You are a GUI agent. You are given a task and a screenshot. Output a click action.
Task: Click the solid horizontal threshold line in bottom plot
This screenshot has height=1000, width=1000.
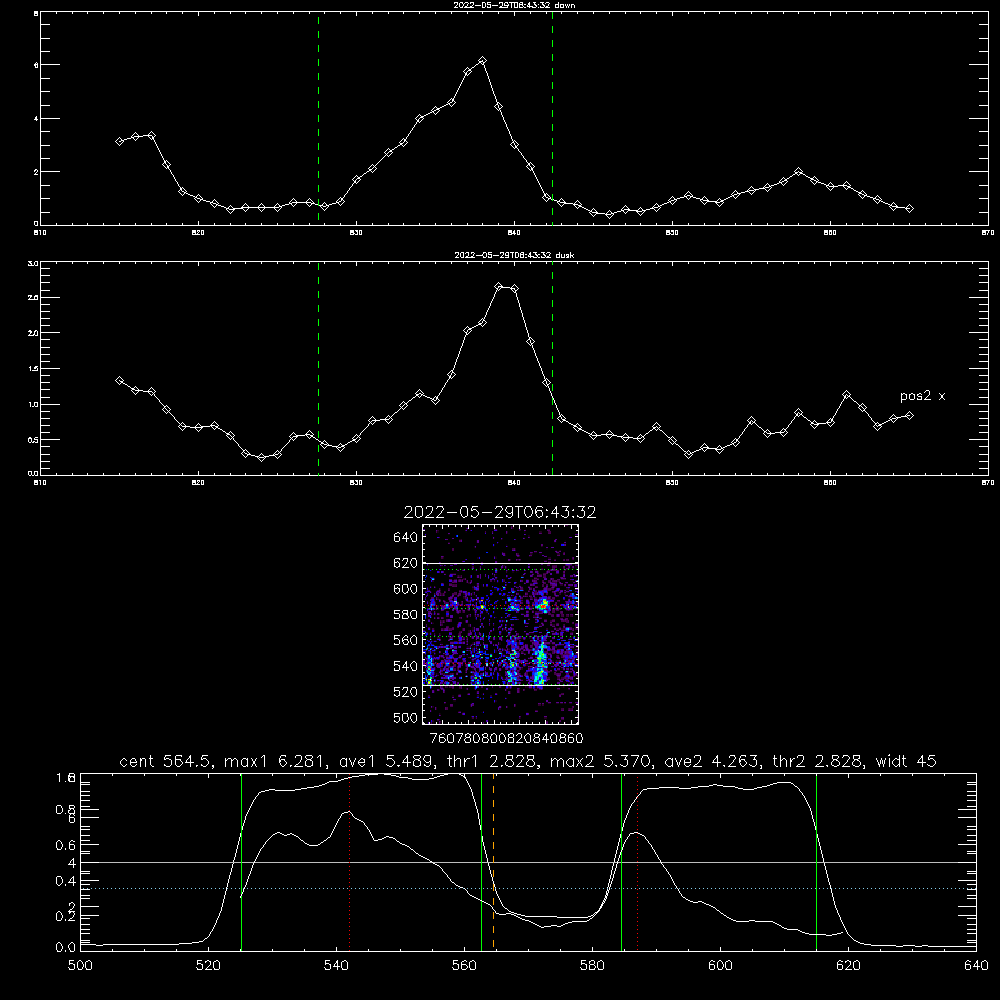point(528,862)
